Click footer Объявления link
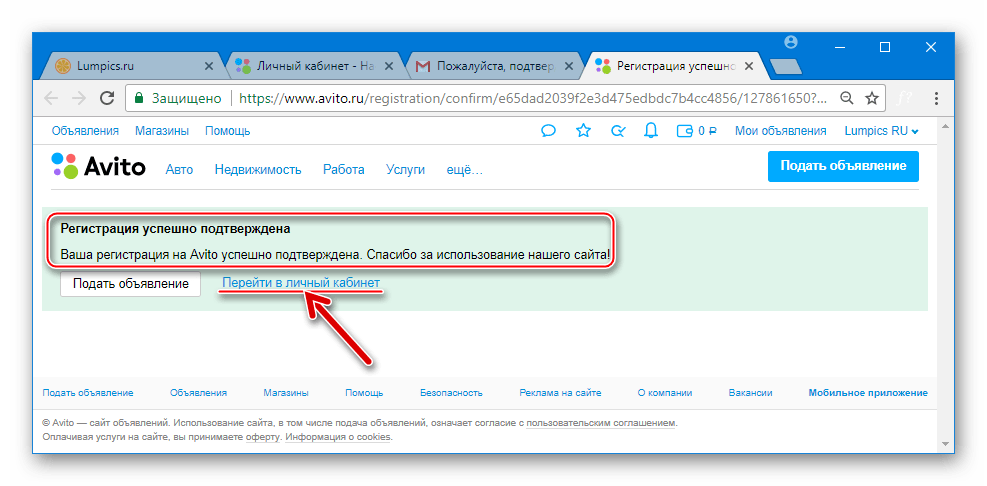This screenshot has height=486, width=987. pyautogui.click(x=198, y=393)
